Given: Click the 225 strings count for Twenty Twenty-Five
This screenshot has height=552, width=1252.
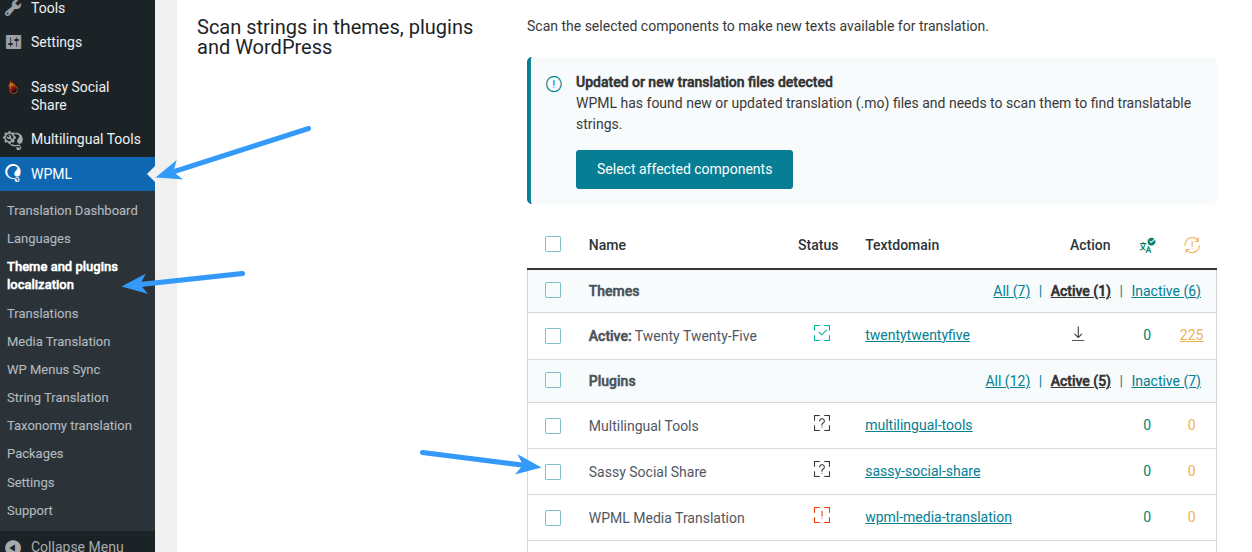Looking at the screenshot, I should (x=1191, y=335).
